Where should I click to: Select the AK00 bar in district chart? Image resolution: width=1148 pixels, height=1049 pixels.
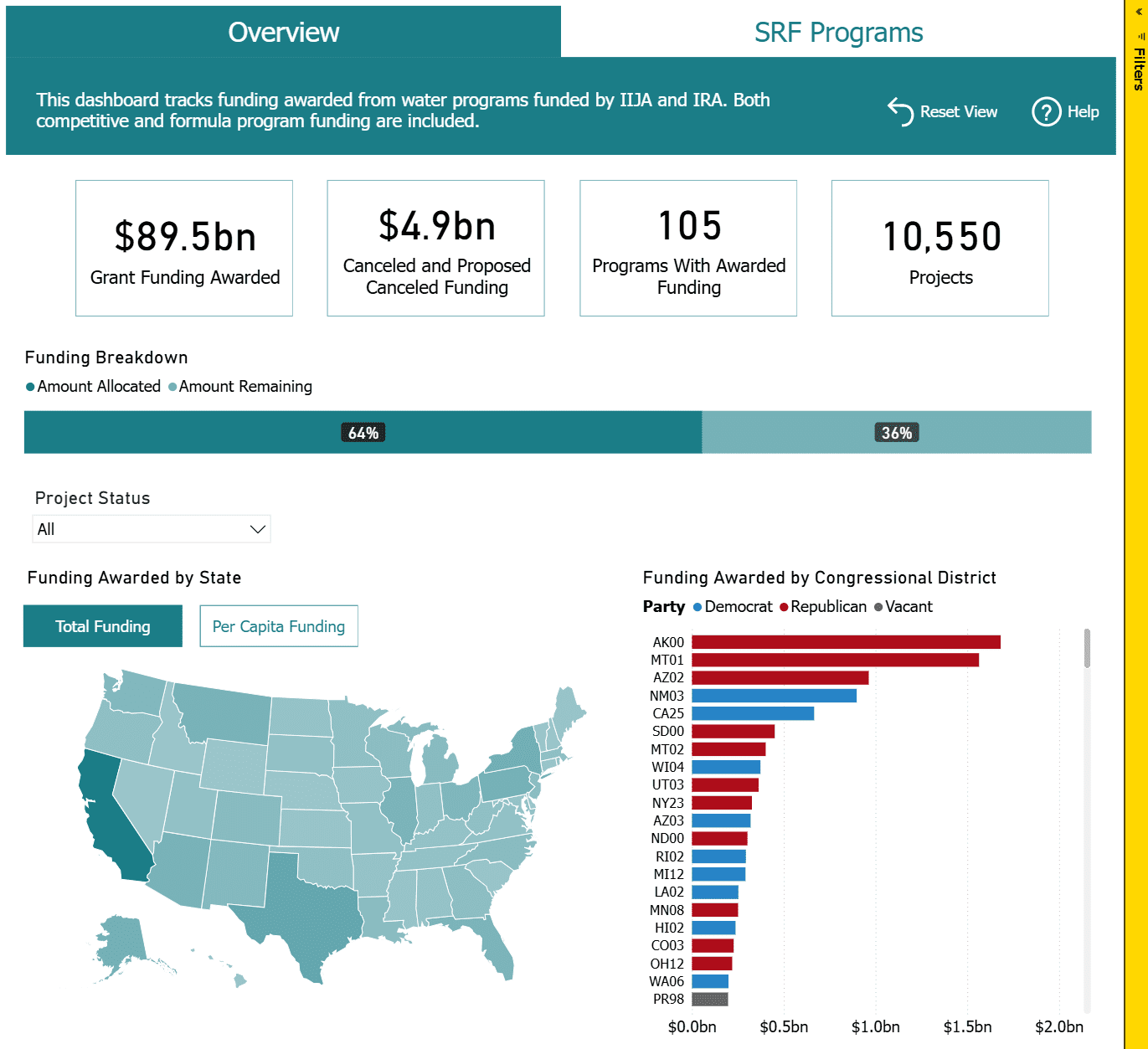pos(846,642)
